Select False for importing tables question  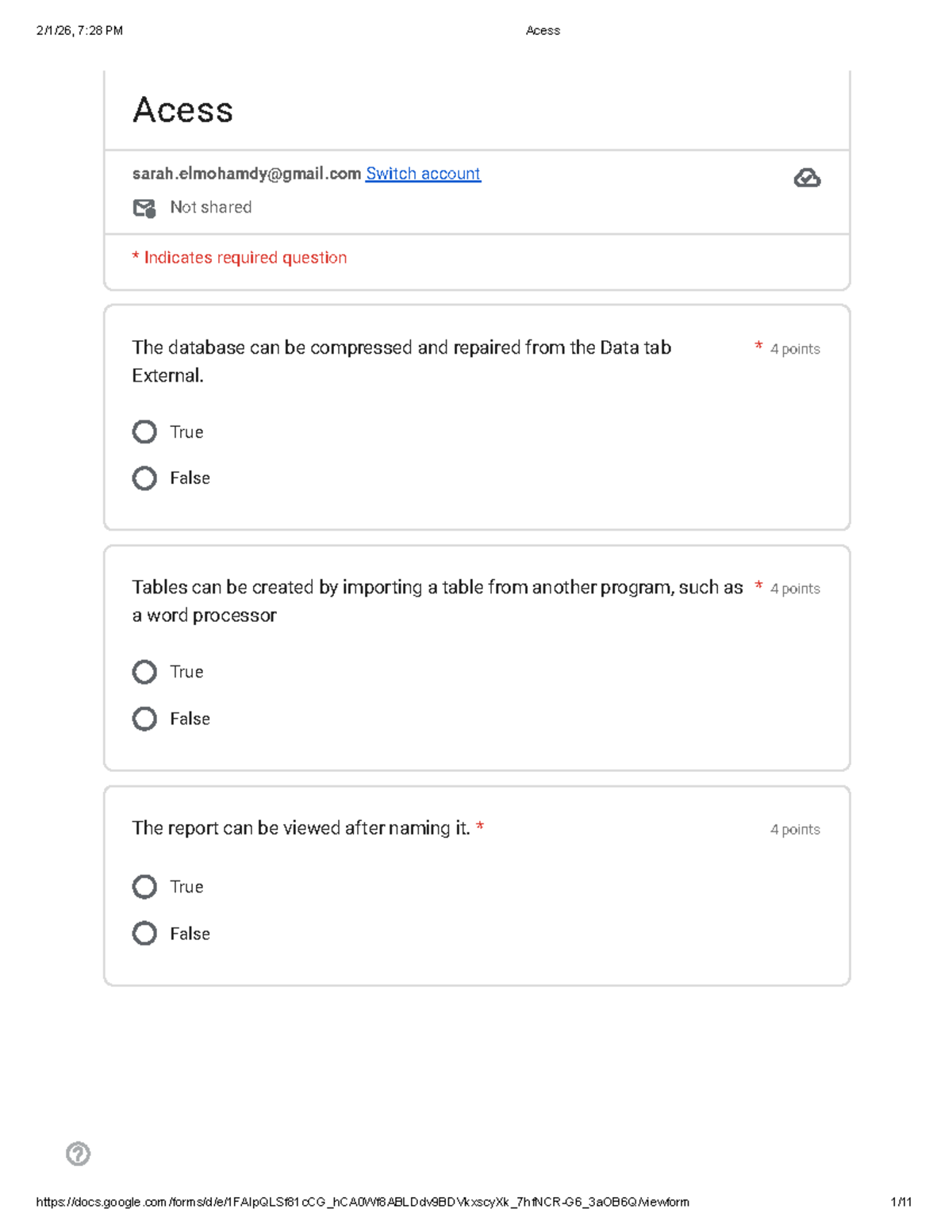(x=144, y=719)
